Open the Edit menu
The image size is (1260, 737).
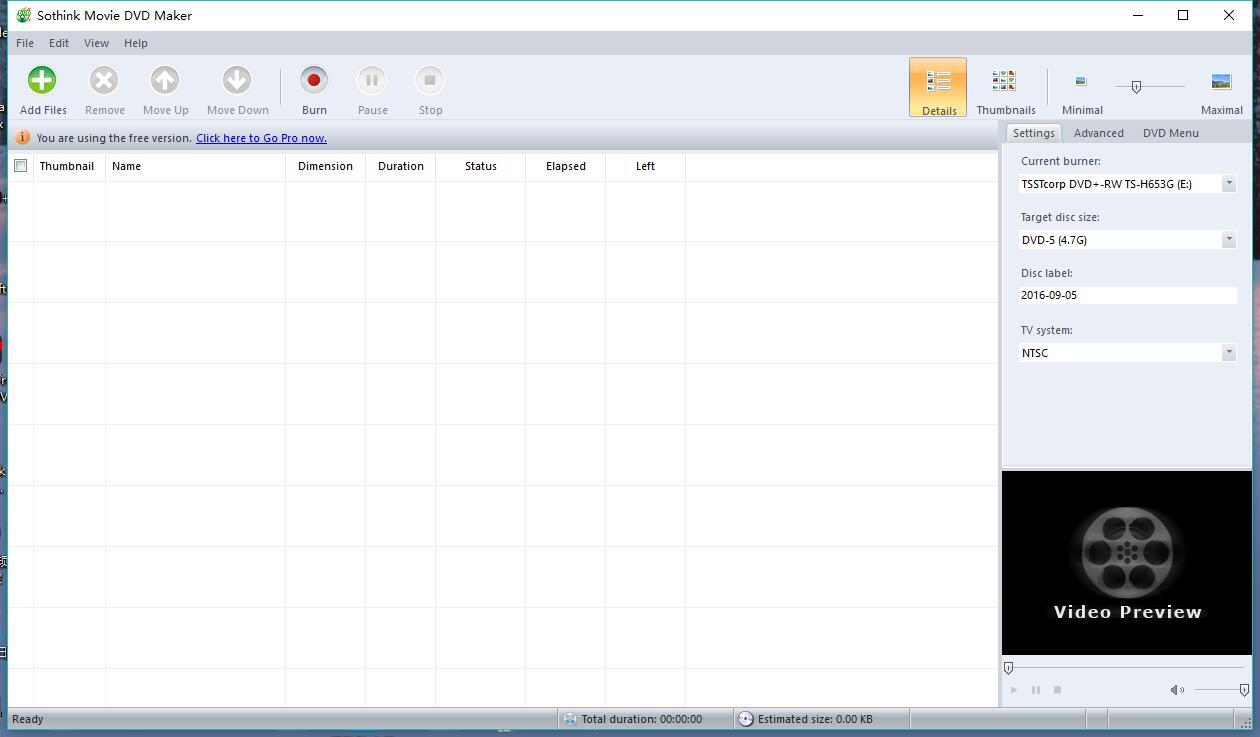(x=59, y=43)
